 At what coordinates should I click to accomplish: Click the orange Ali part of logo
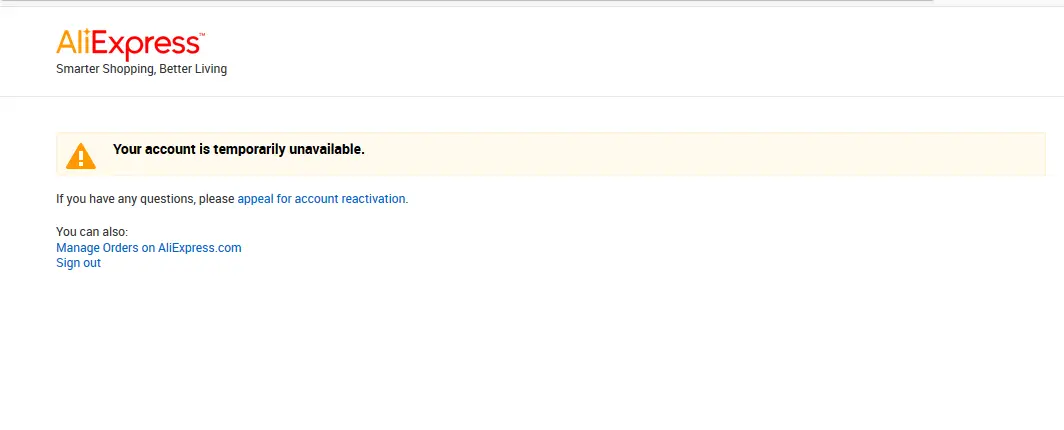[x=73, y=43]
